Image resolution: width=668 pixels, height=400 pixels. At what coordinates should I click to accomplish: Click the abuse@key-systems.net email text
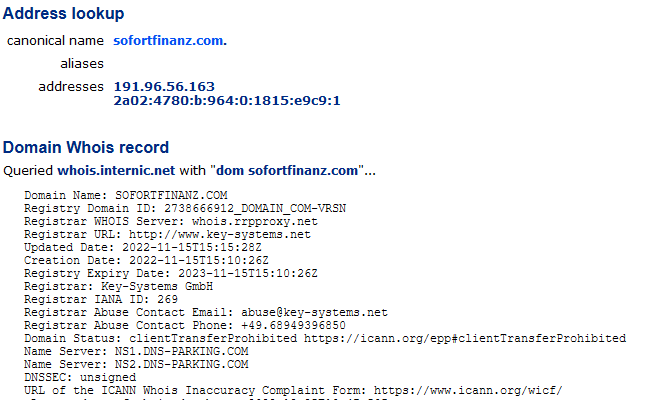(x=314, y=312)
